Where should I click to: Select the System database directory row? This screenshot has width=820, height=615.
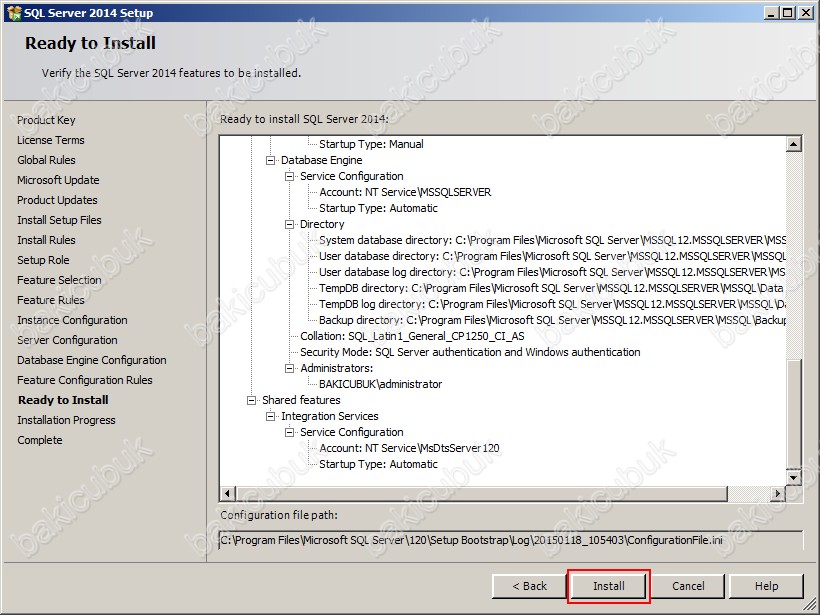(x=552, y=241)
